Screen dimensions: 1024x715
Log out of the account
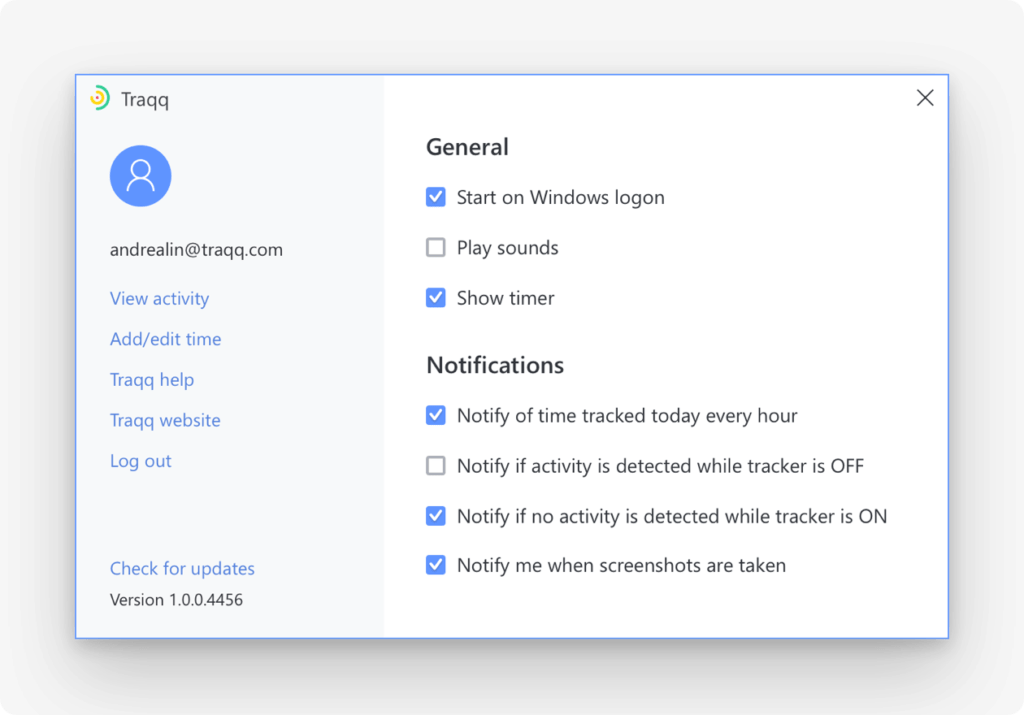tap(140, 461)
